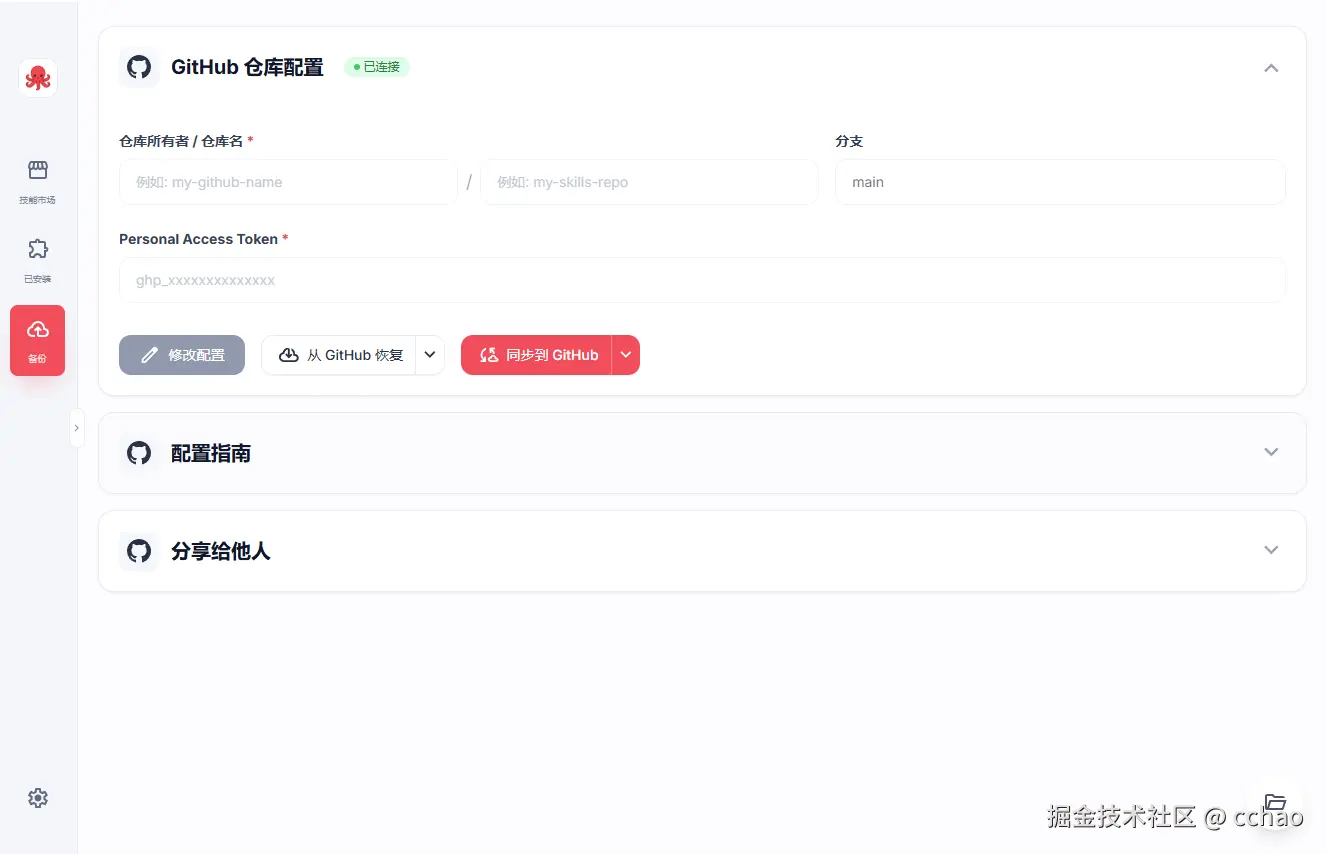This screenshot has height=854, width=1327.
Task: Click the 配置指南 heading text
Action: (x=211, y=453)
